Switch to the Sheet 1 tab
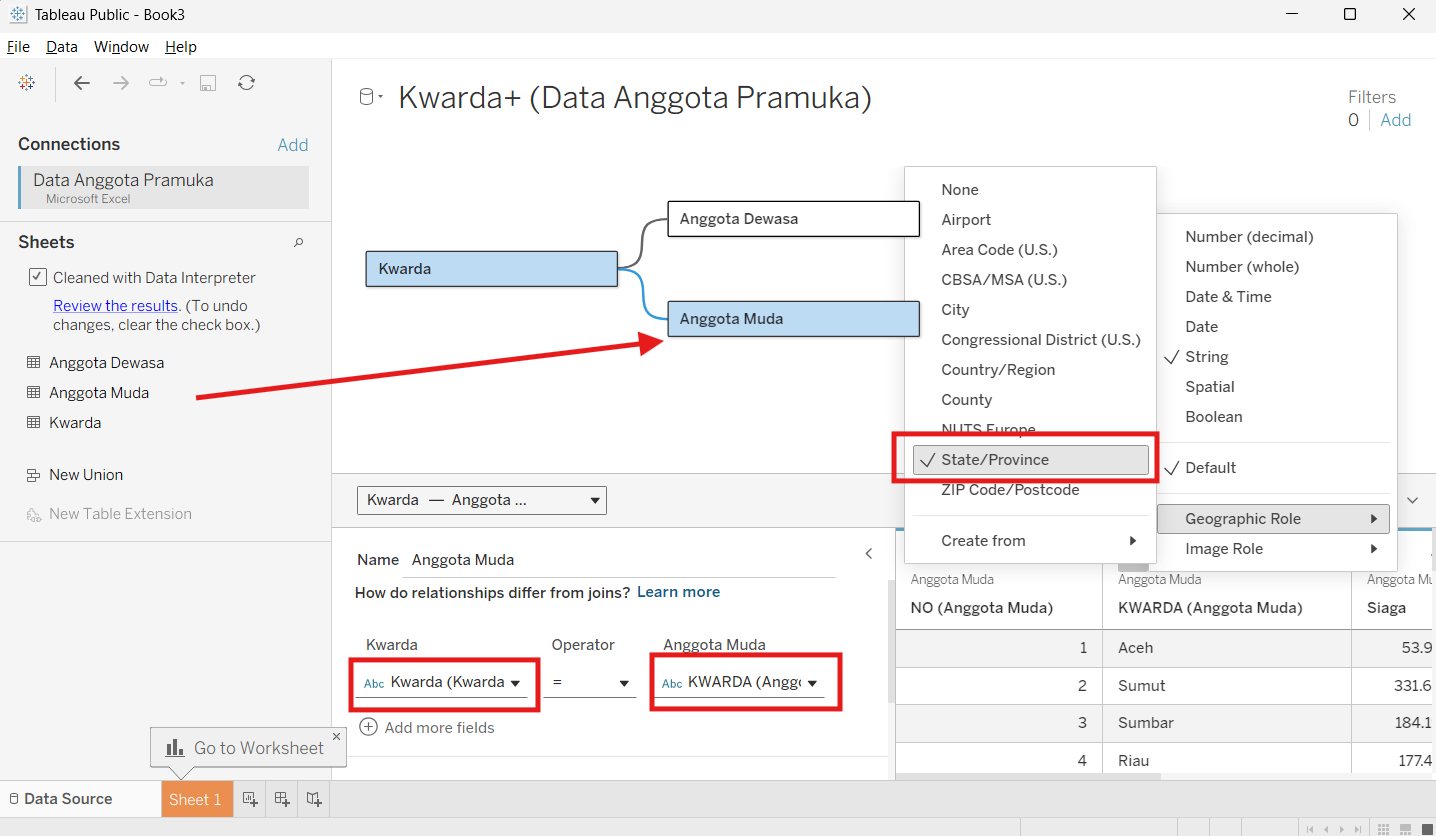 195,799
